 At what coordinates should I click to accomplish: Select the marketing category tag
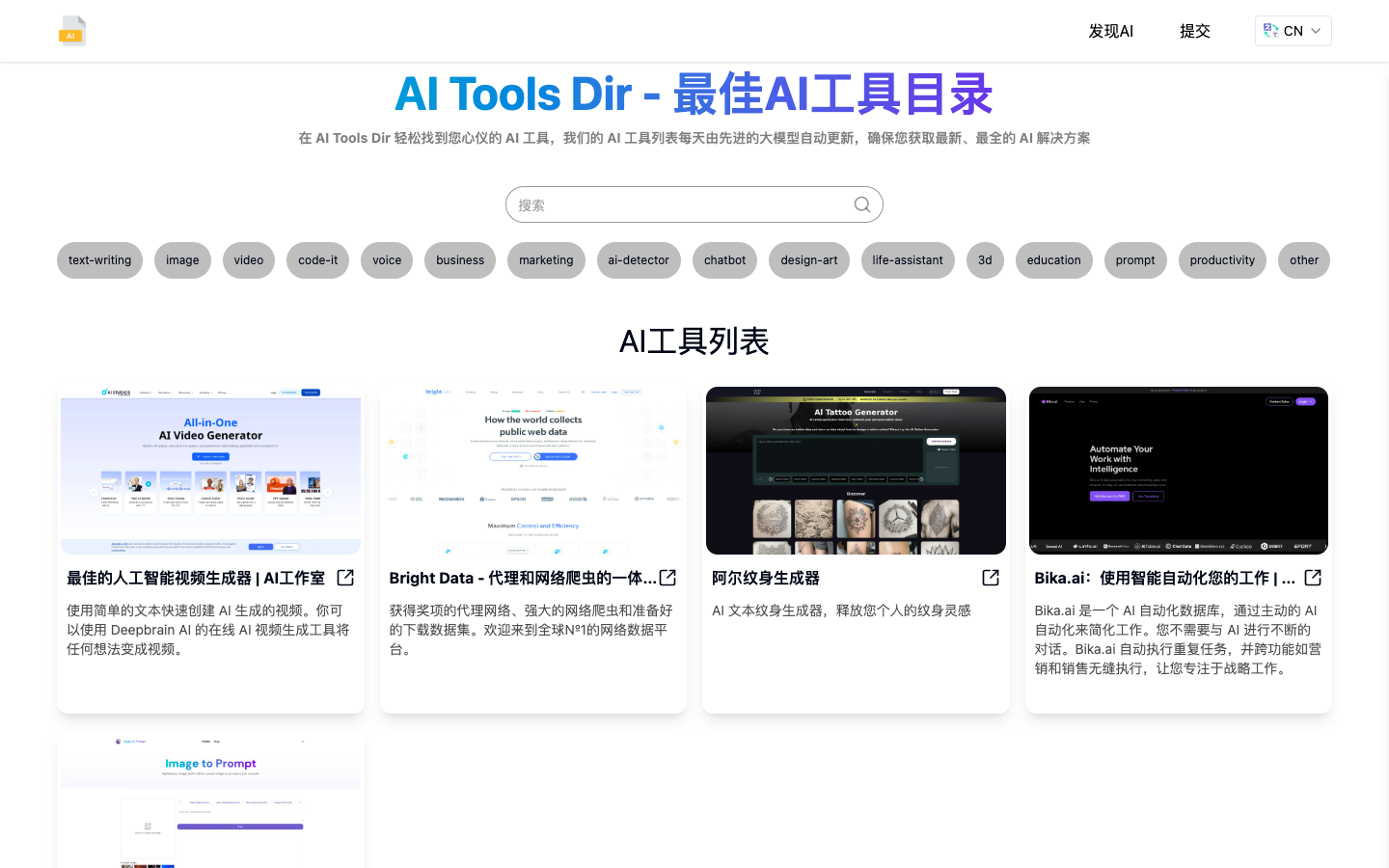(546, 260)
